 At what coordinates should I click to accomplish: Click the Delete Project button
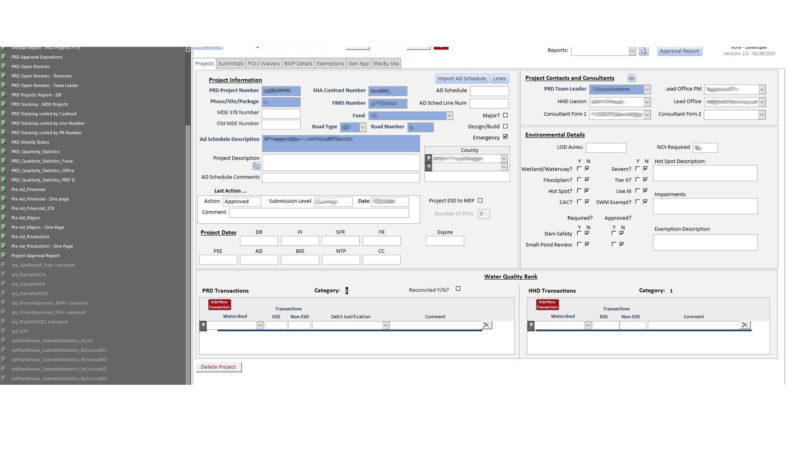coord(219,367)
